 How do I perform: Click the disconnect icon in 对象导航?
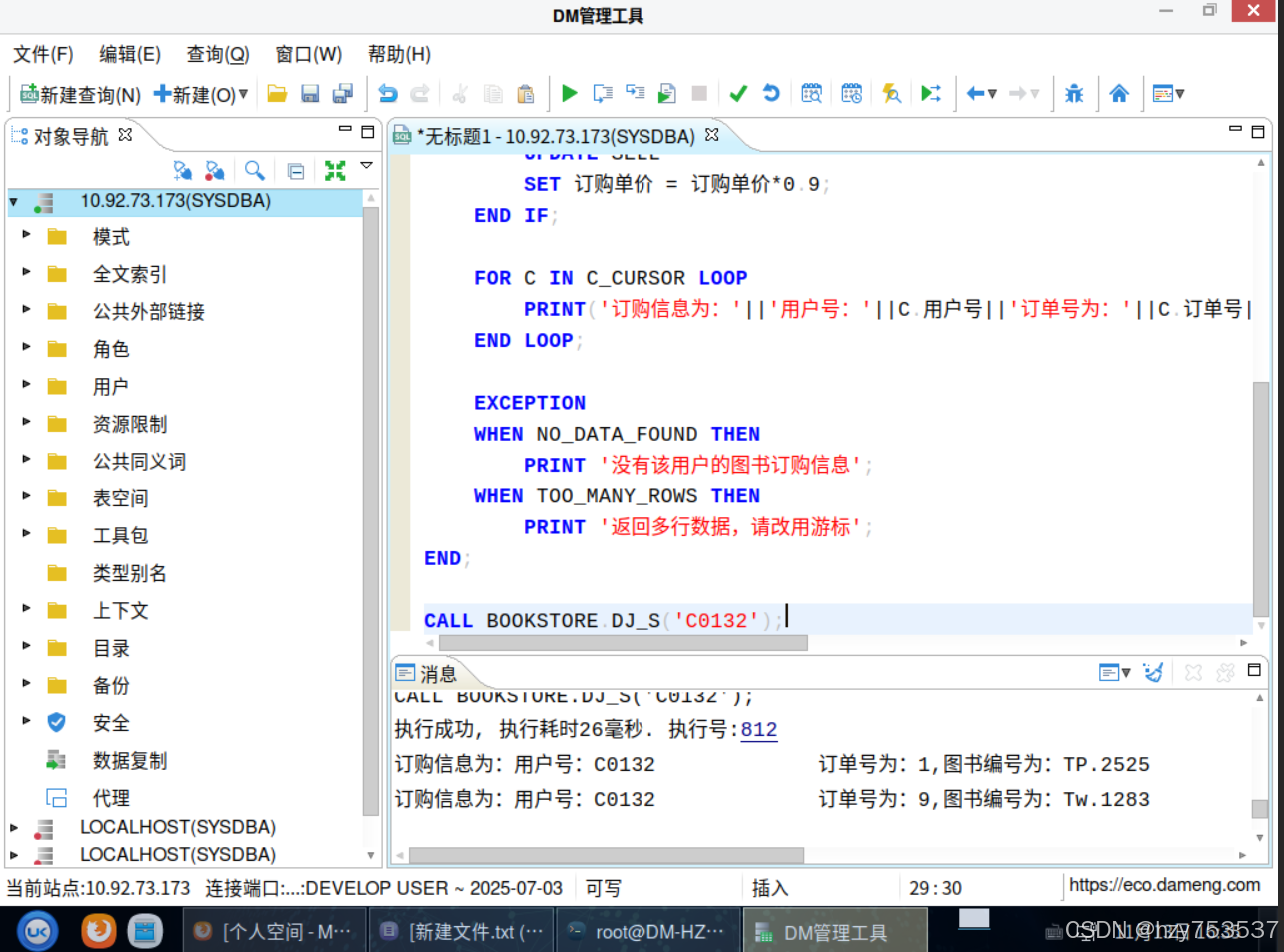pos(214,171)
